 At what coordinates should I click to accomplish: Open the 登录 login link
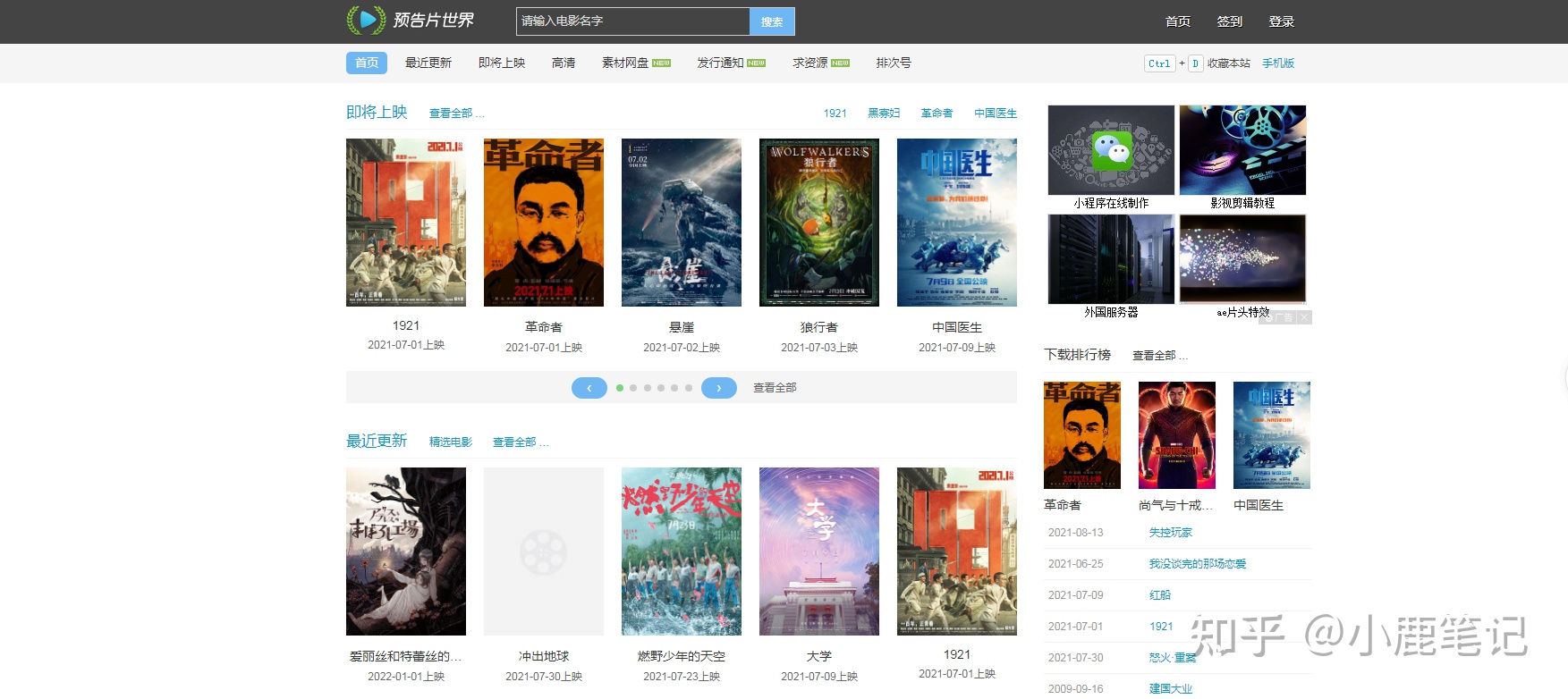[x=1282, y=21]
